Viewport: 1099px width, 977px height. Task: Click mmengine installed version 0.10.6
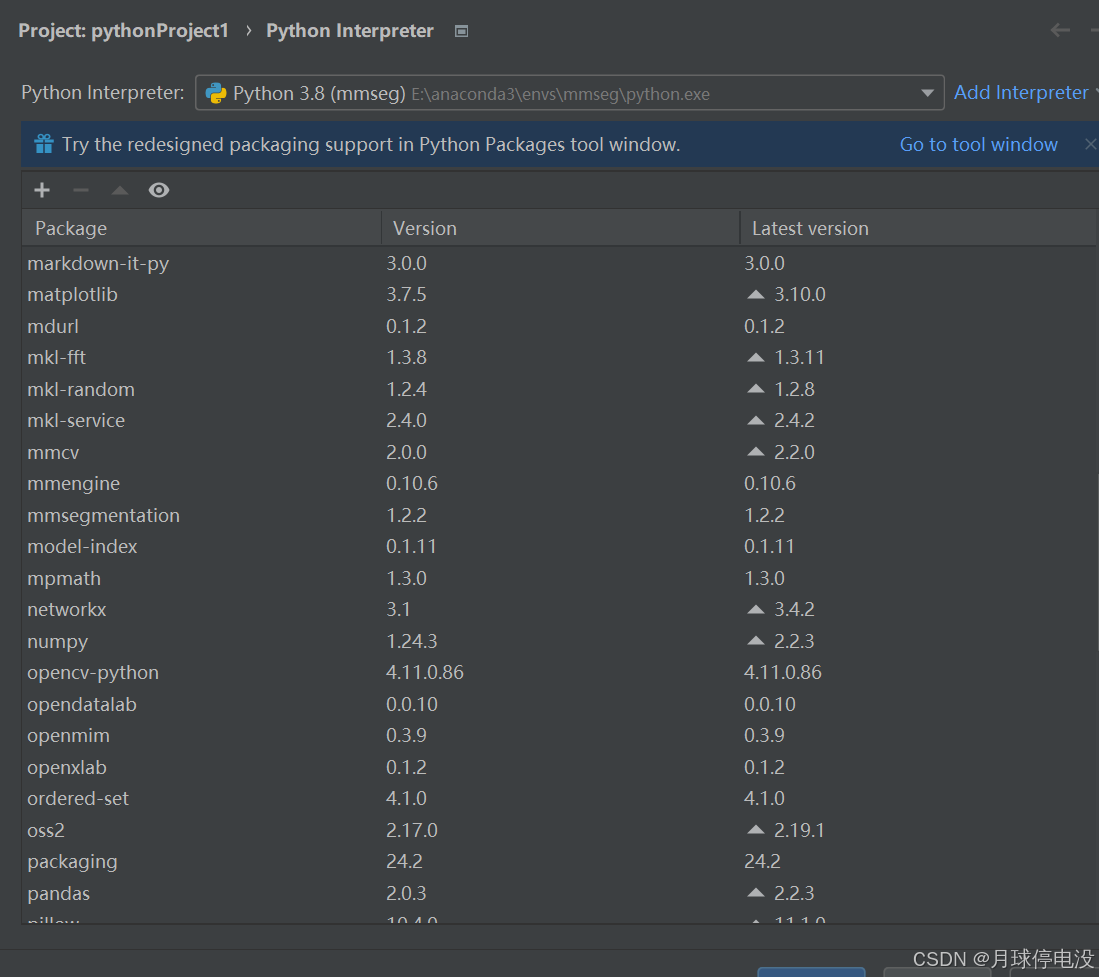coord(411,484)
